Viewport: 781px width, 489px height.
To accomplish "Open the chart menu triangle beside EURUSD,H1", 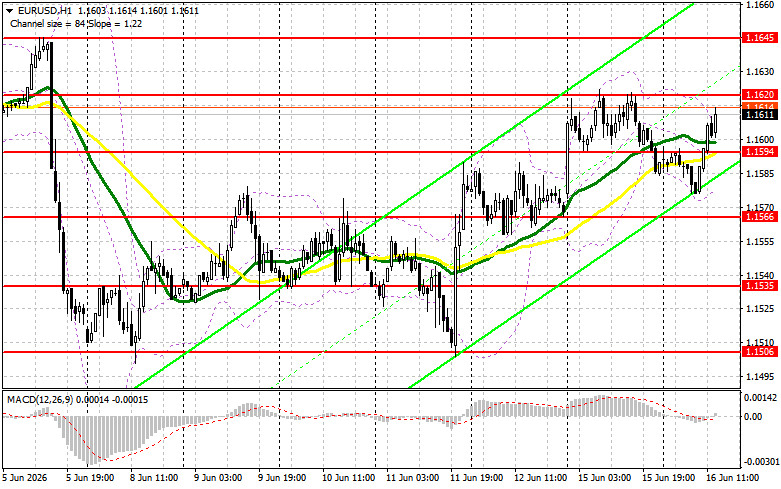I will 9,11.
